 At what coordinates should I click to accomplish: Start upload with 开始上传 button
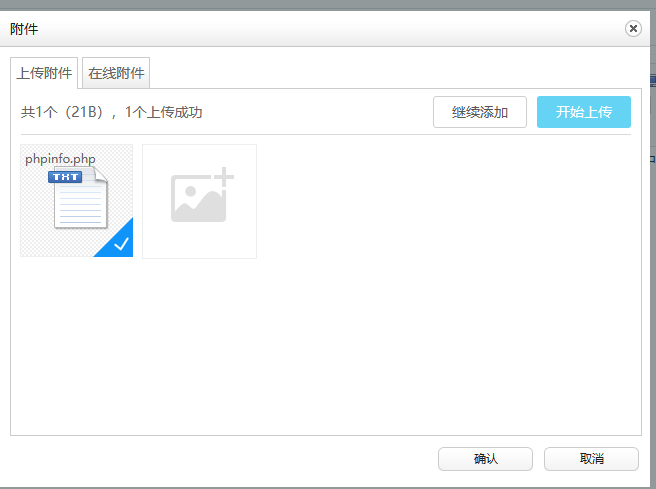(x=584, y=112)
